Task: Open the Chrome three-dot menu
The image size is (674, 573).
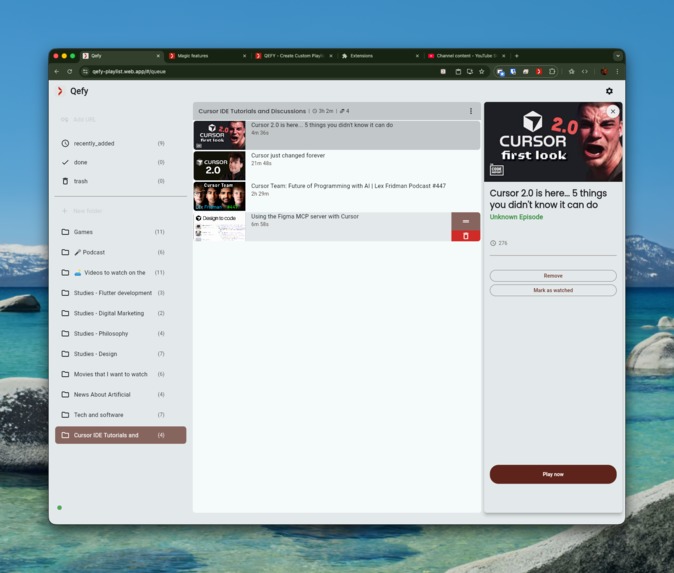Action: tap(617, 71)
